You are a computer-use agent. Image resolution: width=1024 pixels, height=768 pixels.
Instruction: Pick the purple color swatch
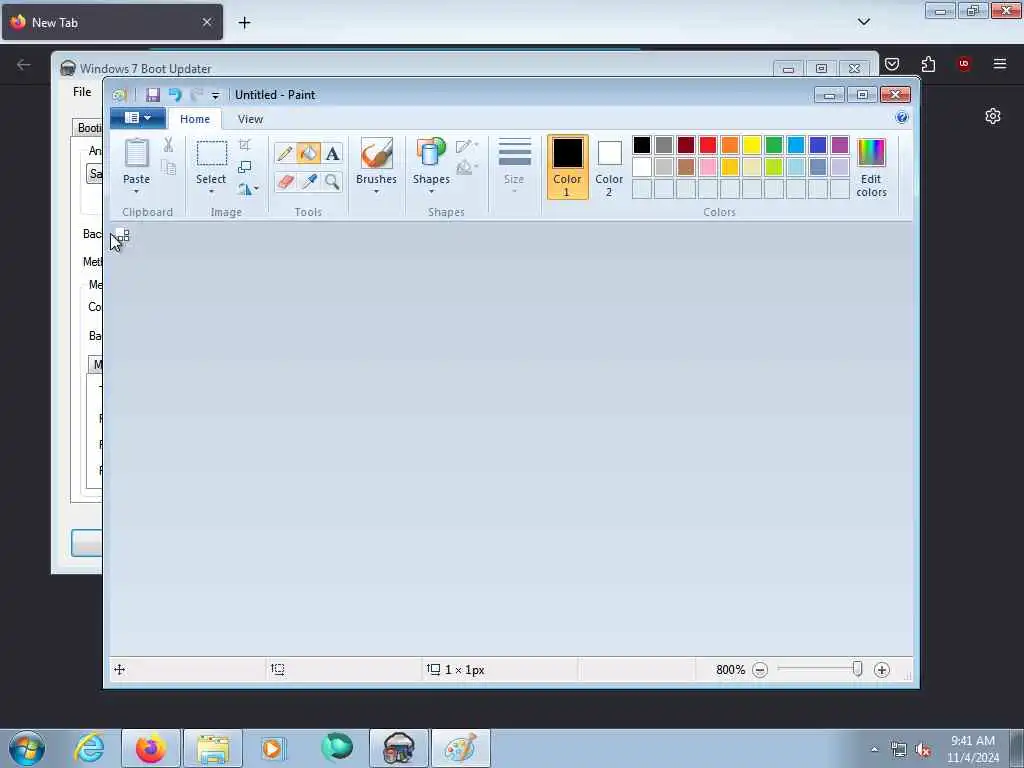tap(840, 145)
